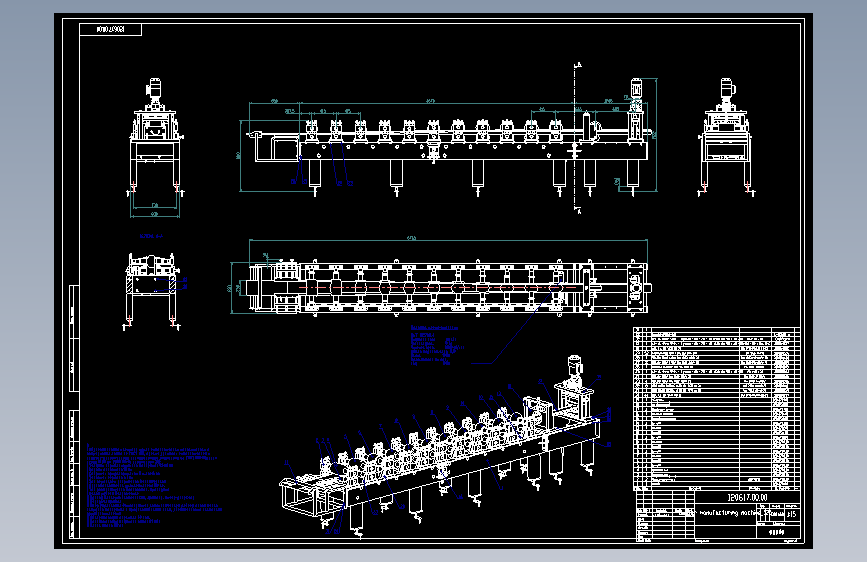Screen dimensions: 867x562
Task: Click the revision stamp fields in the left margin
Action: pos(74,411)
